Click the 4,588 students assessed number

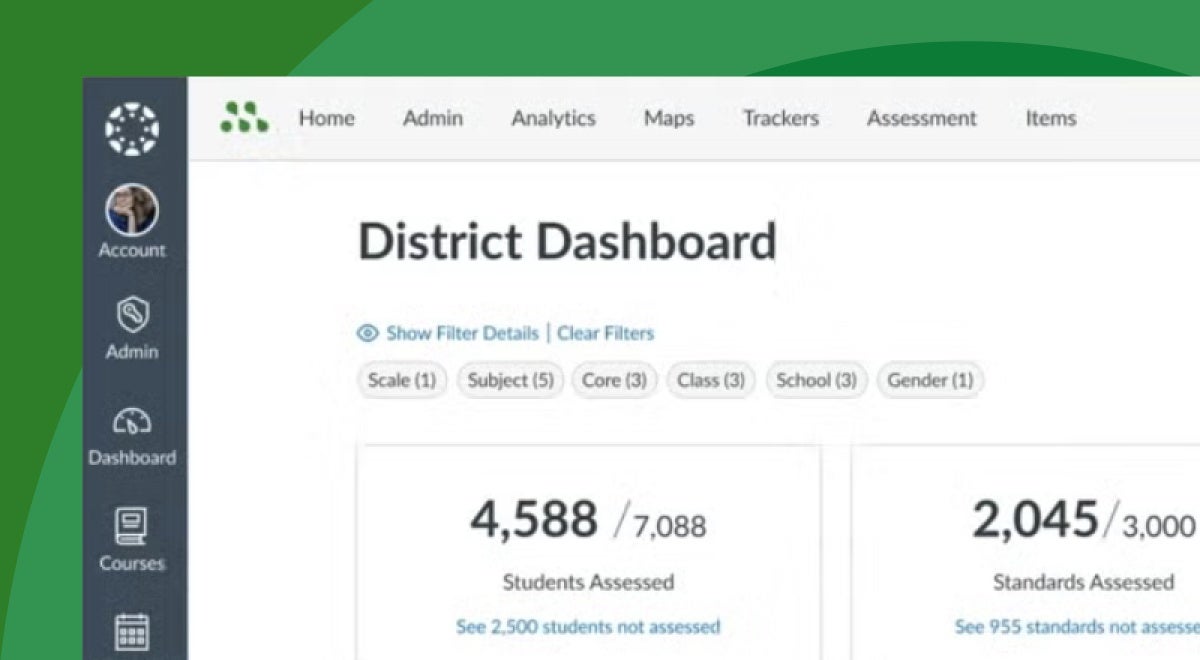click(534, 520)
